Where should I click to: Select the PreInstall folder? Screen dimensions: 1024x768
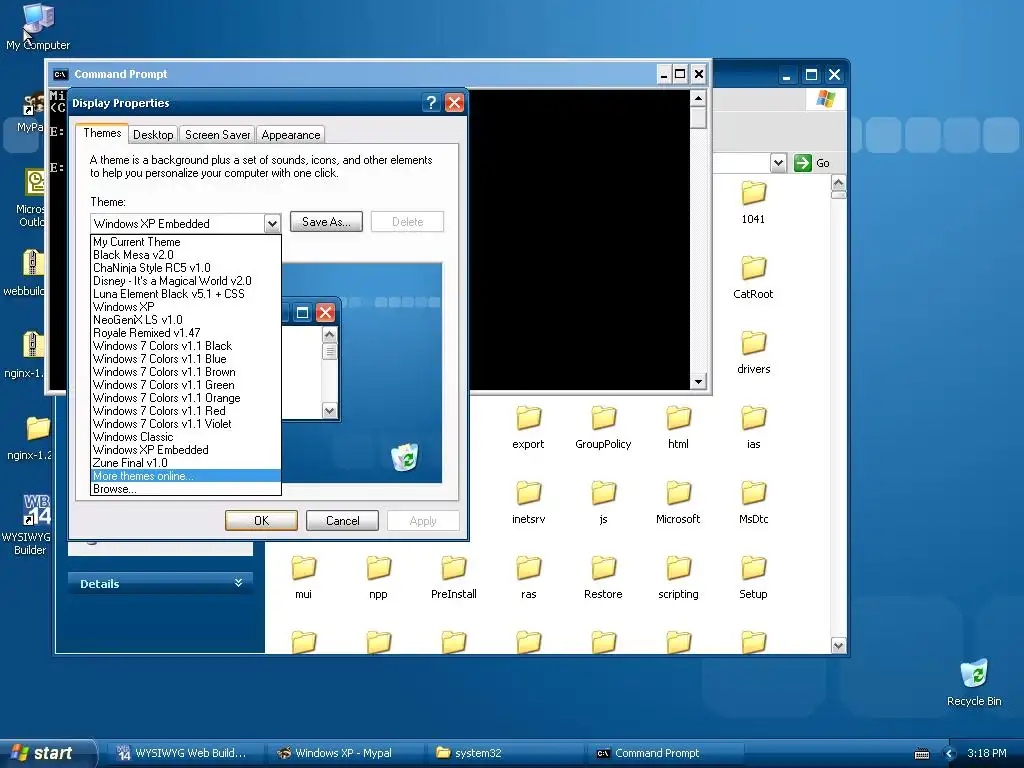pyautogui.click(x=453, y=578)
